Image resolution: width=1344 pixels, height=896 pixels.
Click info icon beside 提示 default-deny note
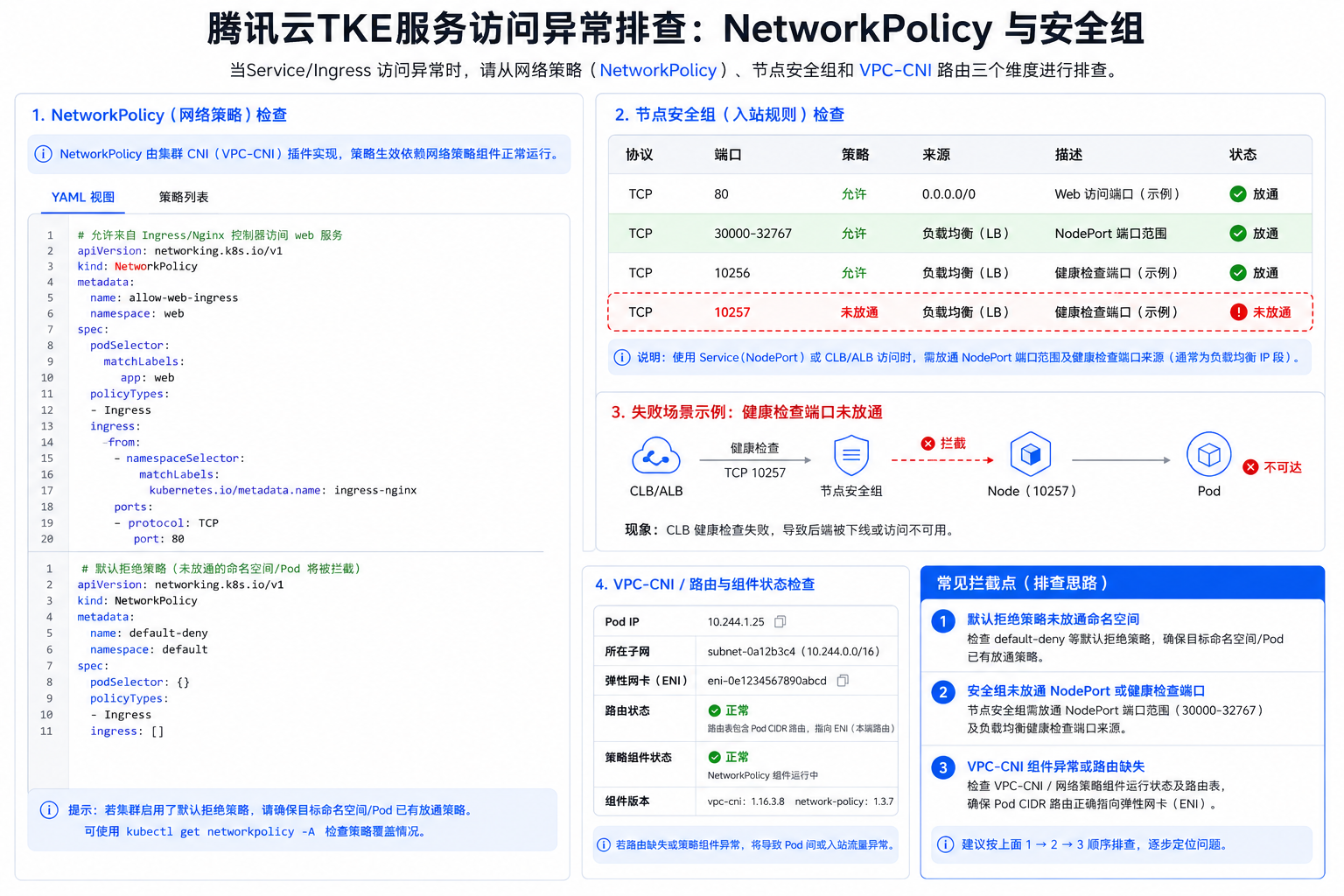pyautogui.click(x=50, y=810)
